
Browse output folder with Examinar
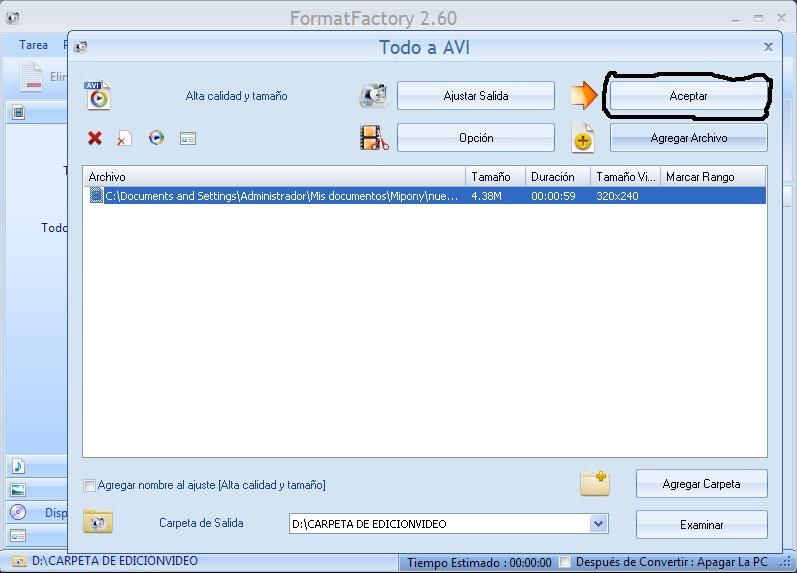pos(701,525)
